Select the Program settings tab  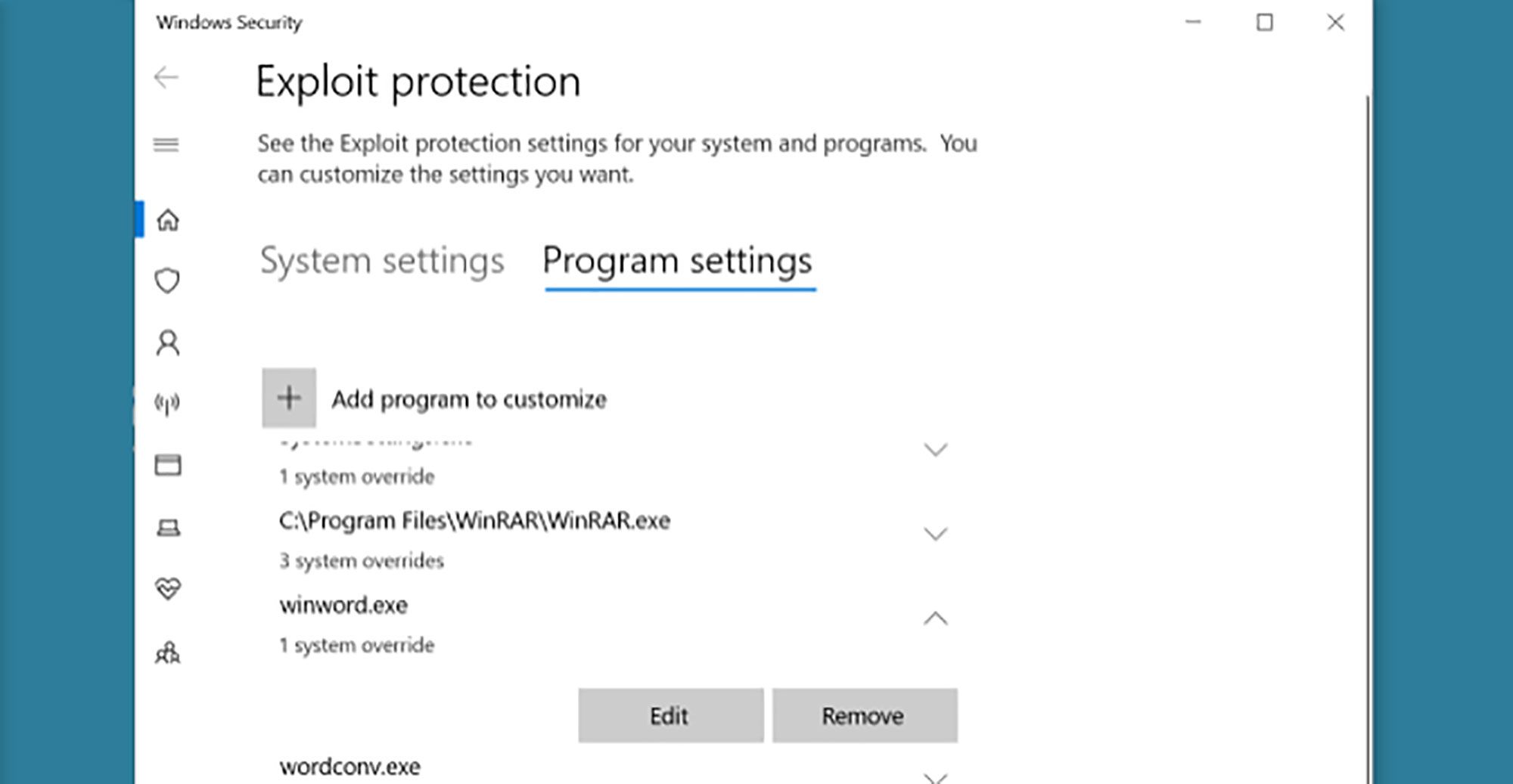(678, 261)
